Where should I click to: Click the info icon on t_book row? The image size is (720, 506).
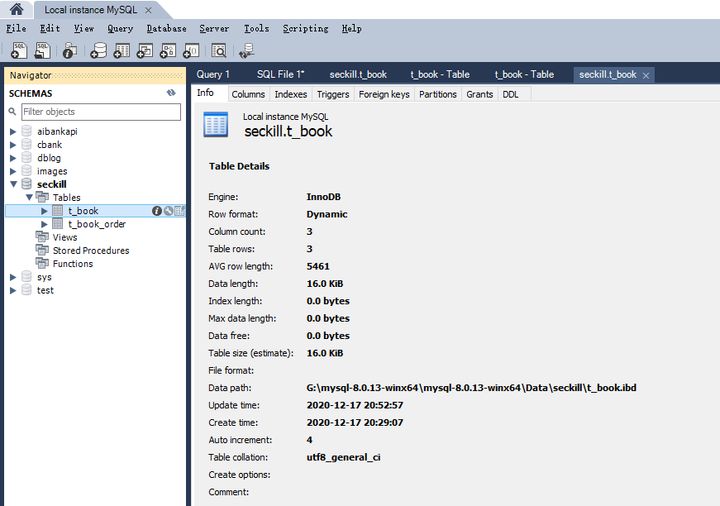pyautogui.click(x=157, y=211)
